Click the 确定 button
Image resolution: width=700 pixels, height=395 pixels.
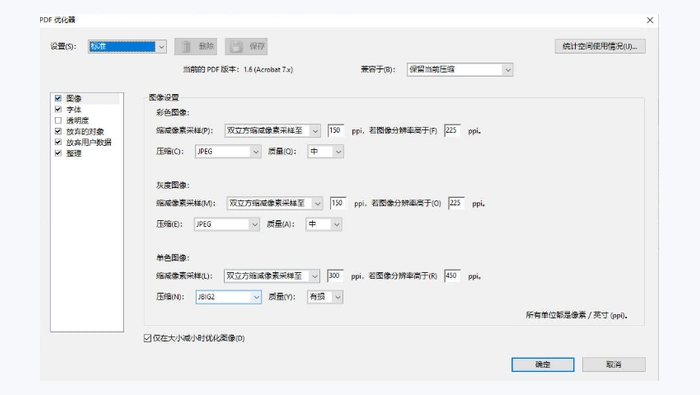click(x=543, y=365)
